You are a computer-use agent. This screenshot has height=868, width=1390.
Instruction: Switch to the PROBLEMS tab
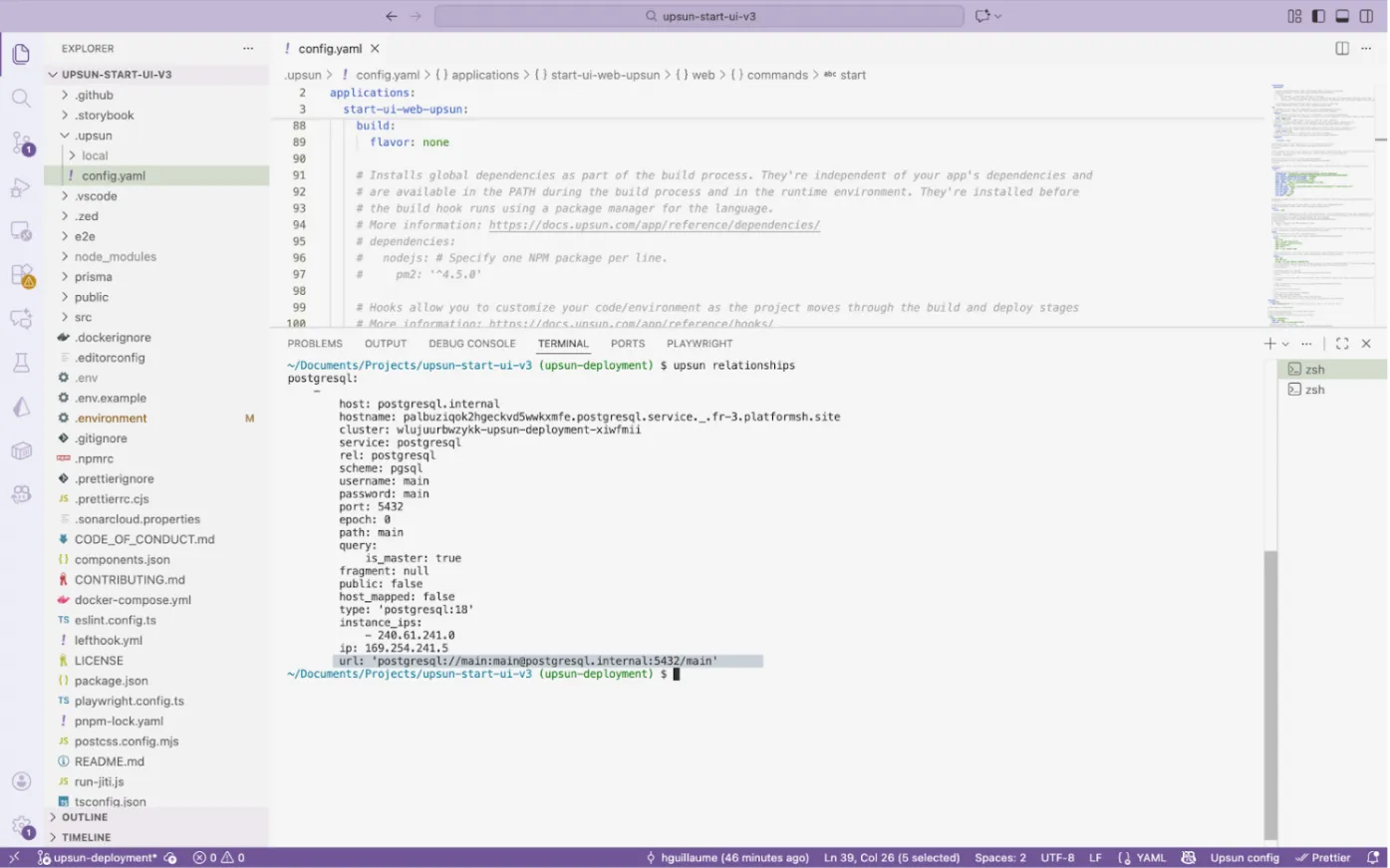315,344
